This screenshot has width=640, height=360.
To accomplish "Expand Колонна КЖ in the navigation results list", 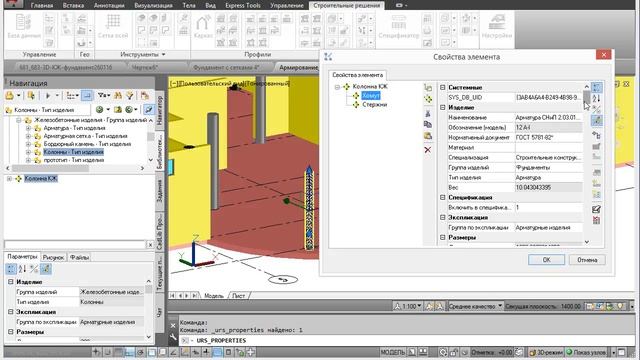I will pos(9,179).
